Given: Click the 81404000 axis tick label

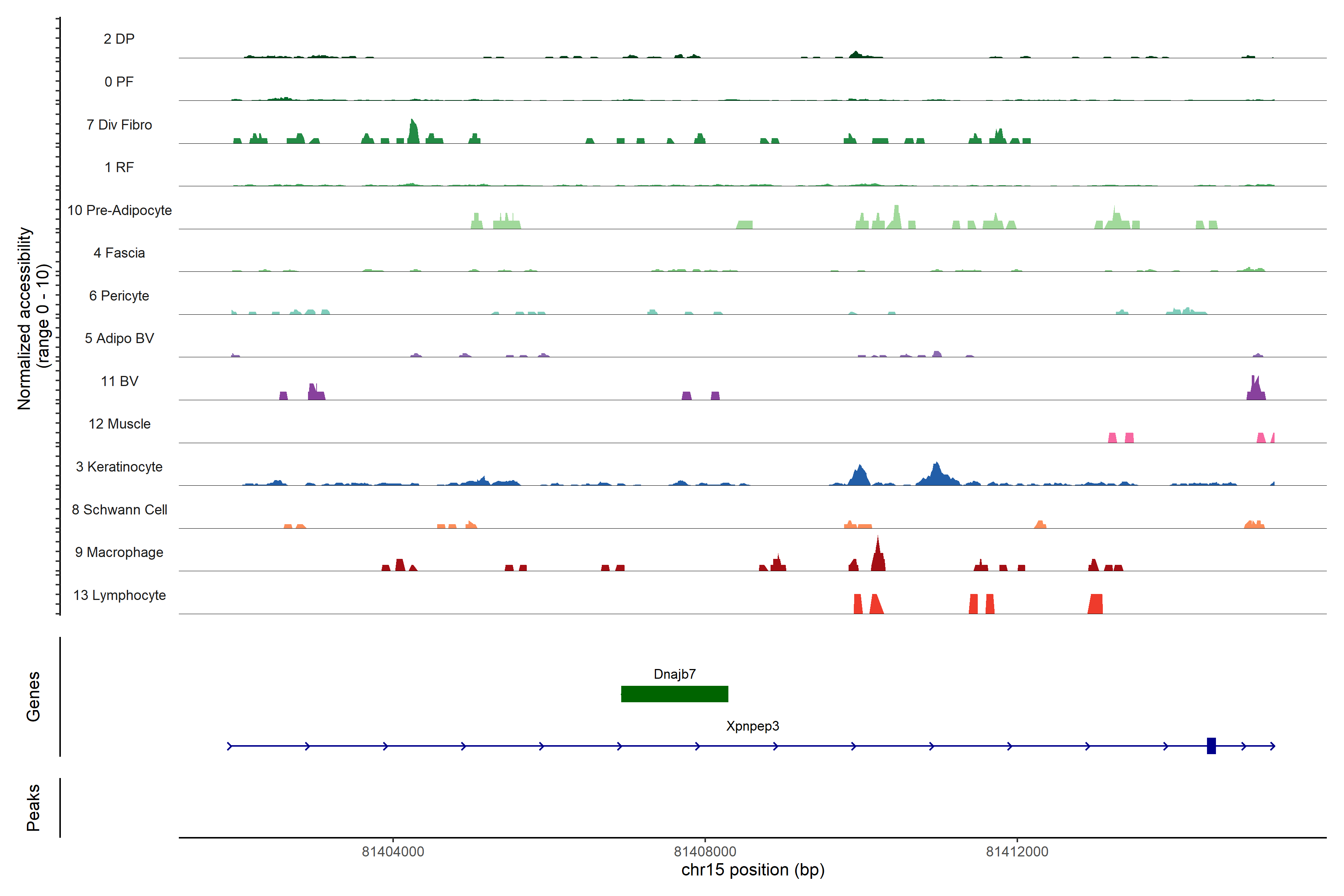Looking at the screenshot, I should [393, 852].
